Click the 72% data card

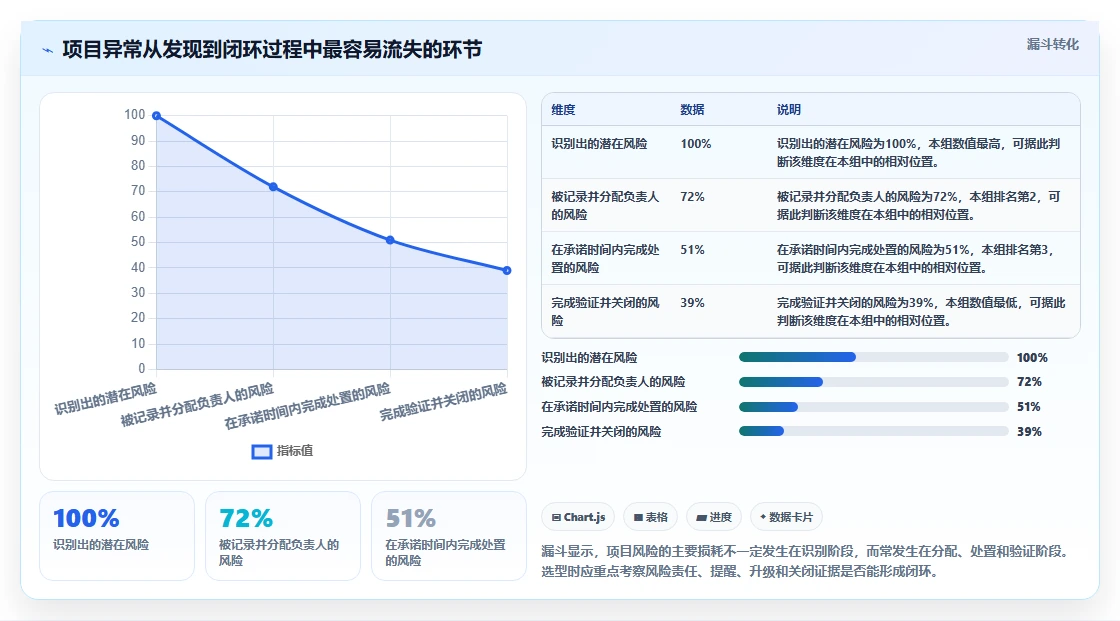click(x=283, y=535)
